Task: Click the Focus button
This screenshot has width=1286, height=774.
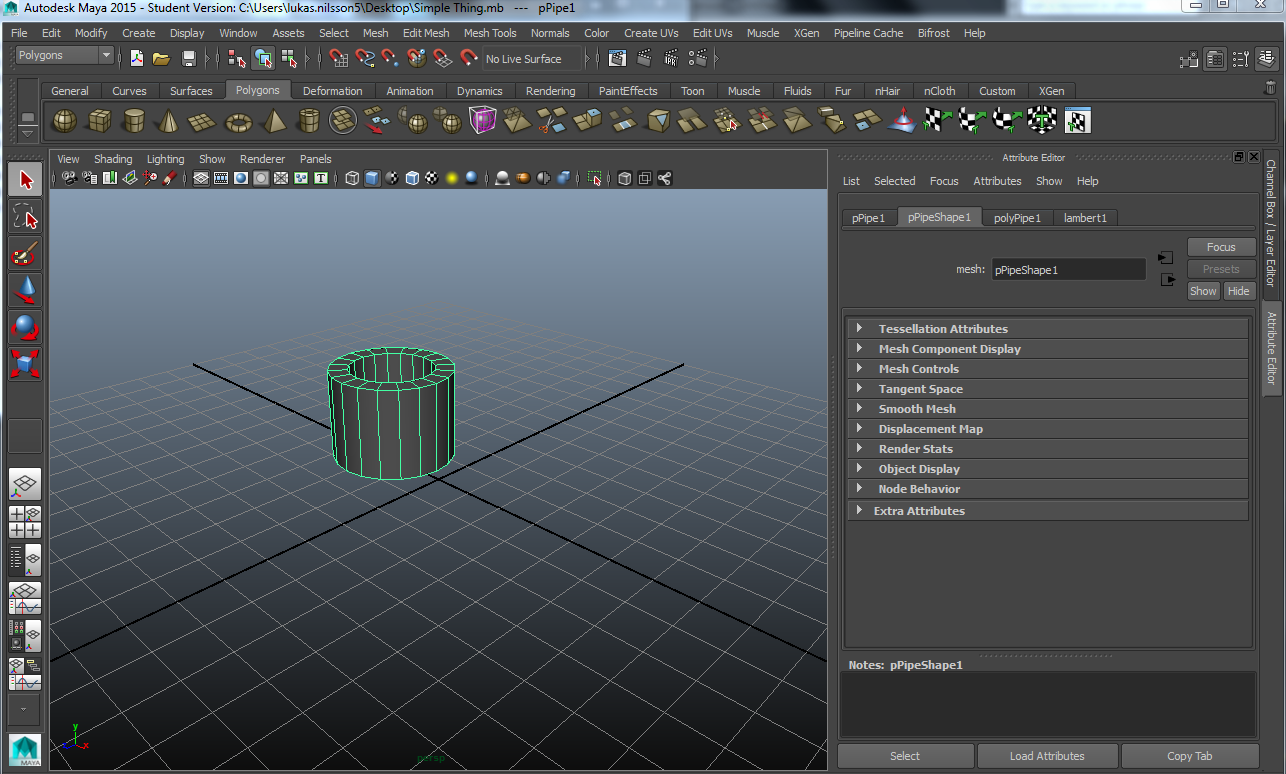Action: 1221,247
